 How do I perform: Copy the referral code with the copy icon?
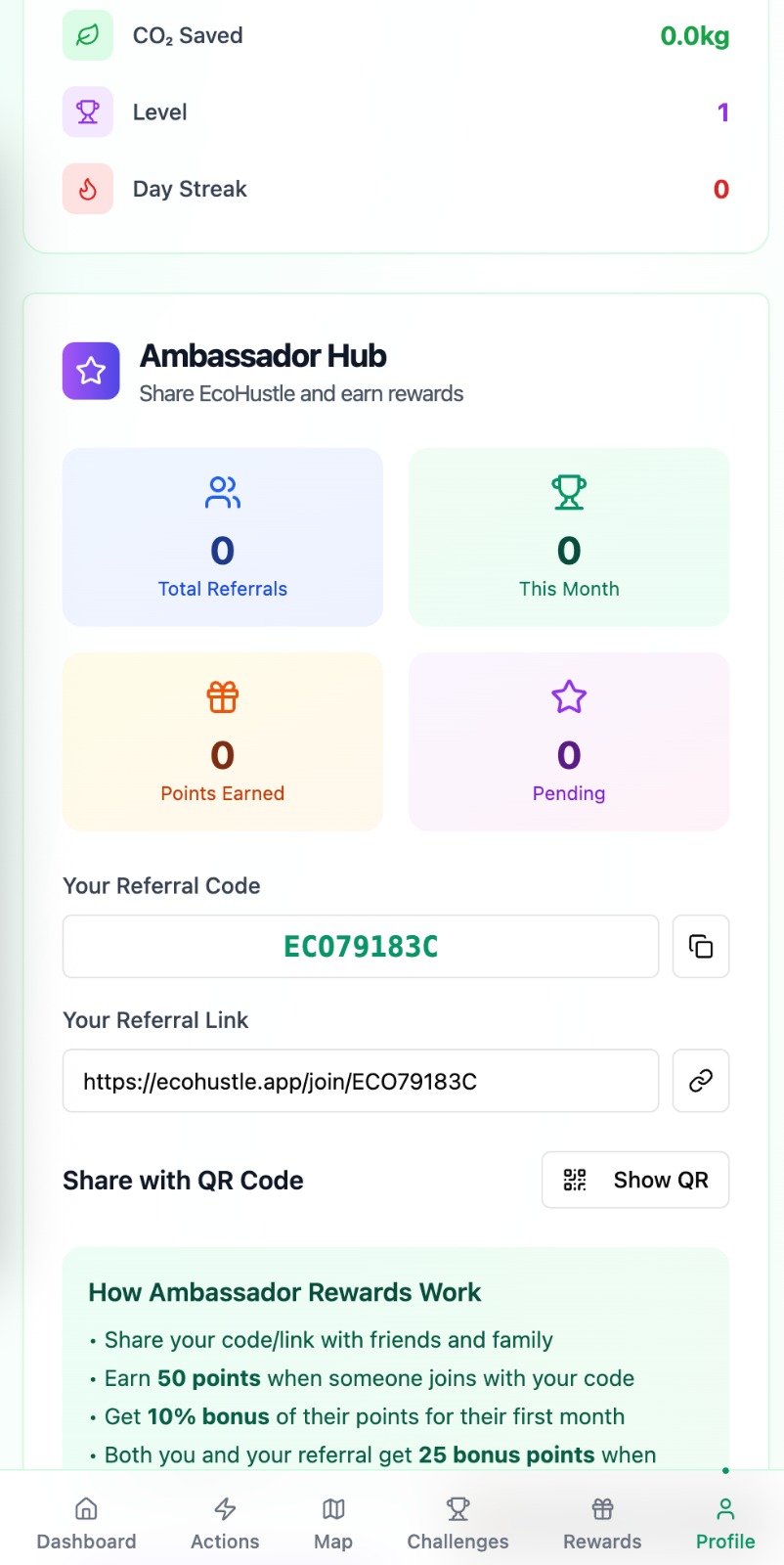[x=701, y=946]
